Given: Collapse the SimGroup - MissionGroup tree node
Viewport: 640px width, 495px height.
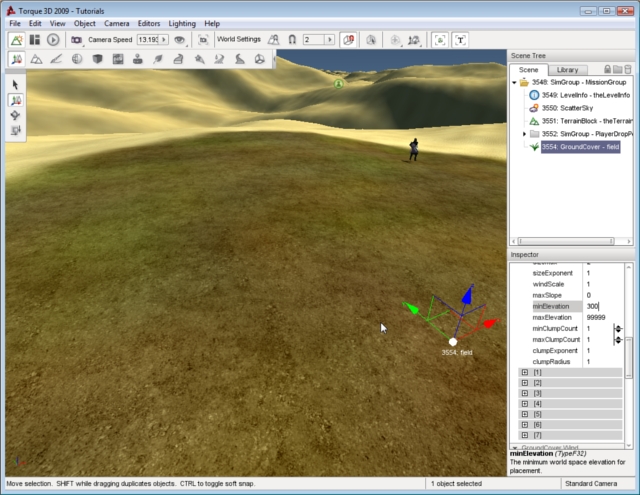Looking at the screenshot, I should (x=514, y=82).
